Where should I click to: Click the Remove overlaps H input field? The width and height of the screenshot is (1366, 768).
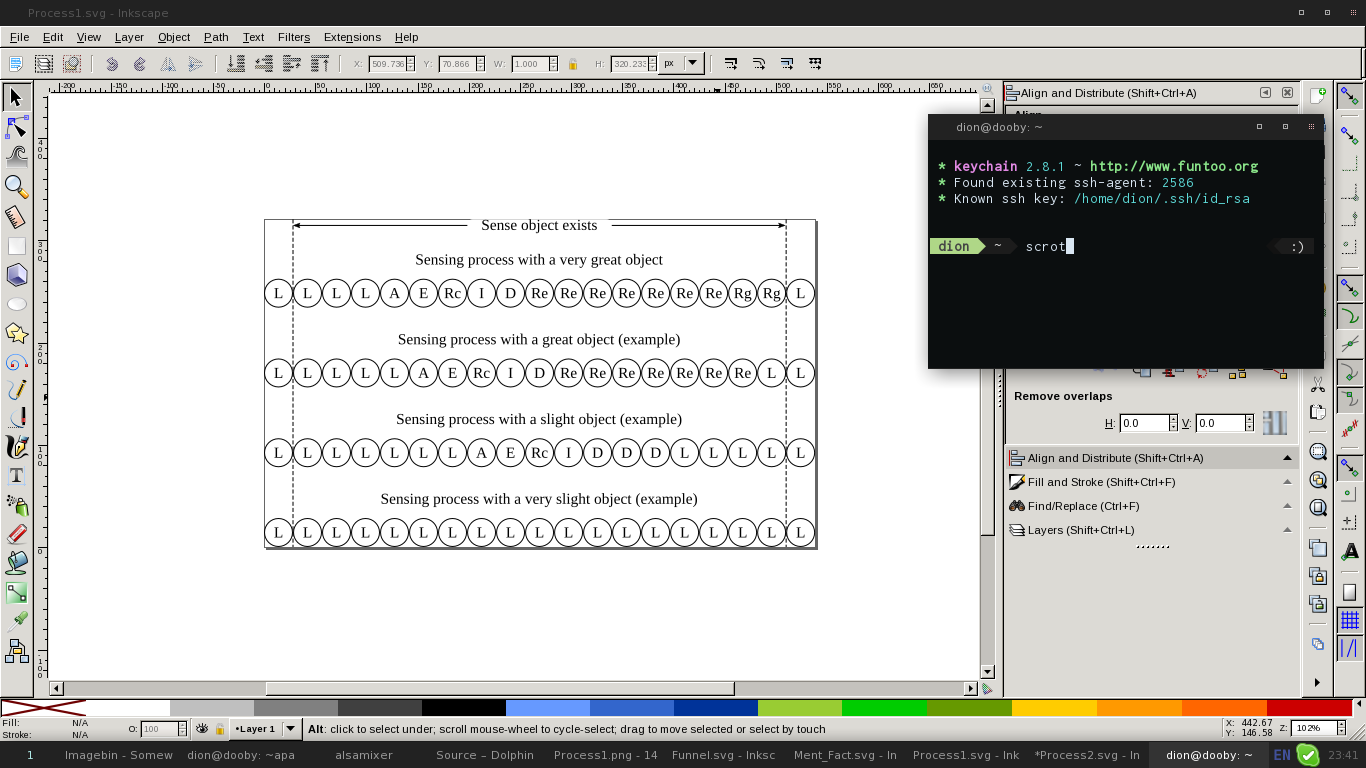pyautogui.click(x=1144, y=423)
